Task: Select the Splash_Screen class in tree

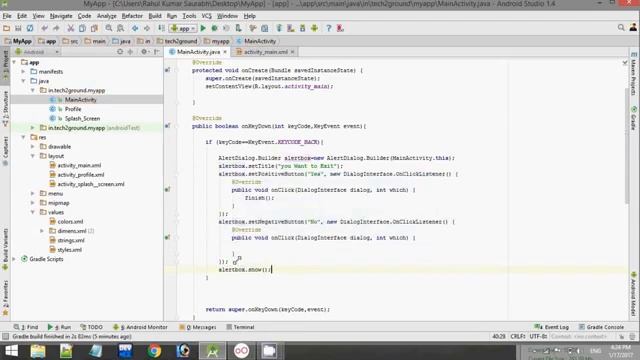Action: coord(82,118)
